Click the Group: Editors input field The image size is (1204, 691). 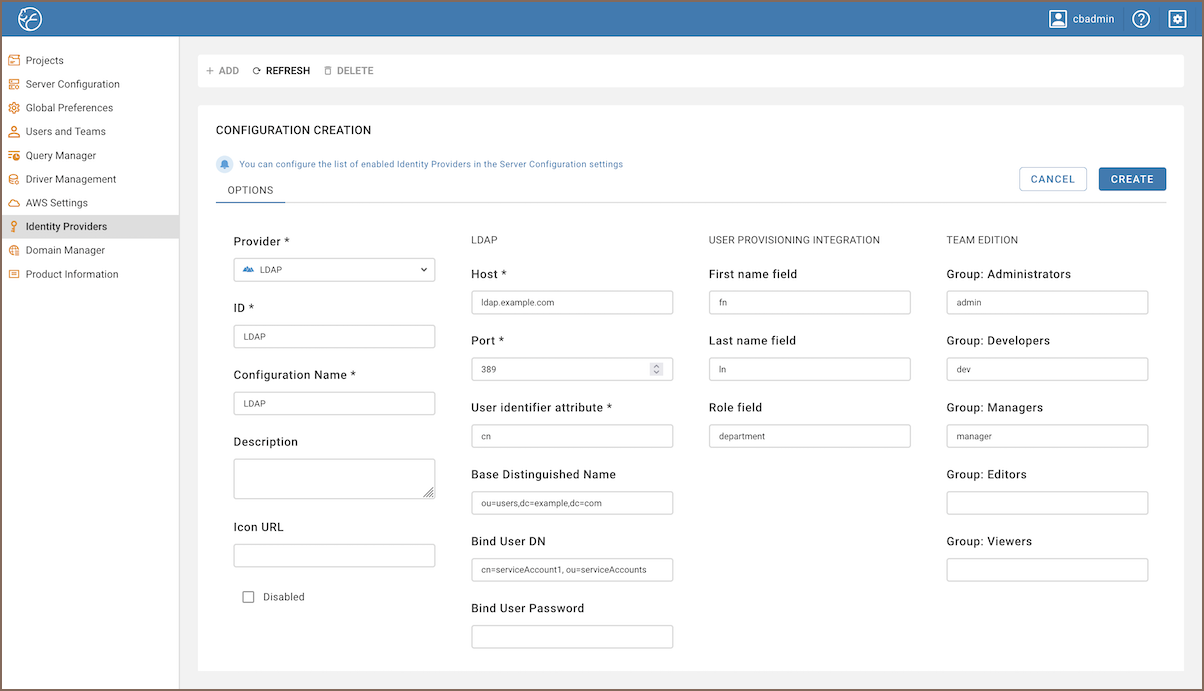point(1047,503)
